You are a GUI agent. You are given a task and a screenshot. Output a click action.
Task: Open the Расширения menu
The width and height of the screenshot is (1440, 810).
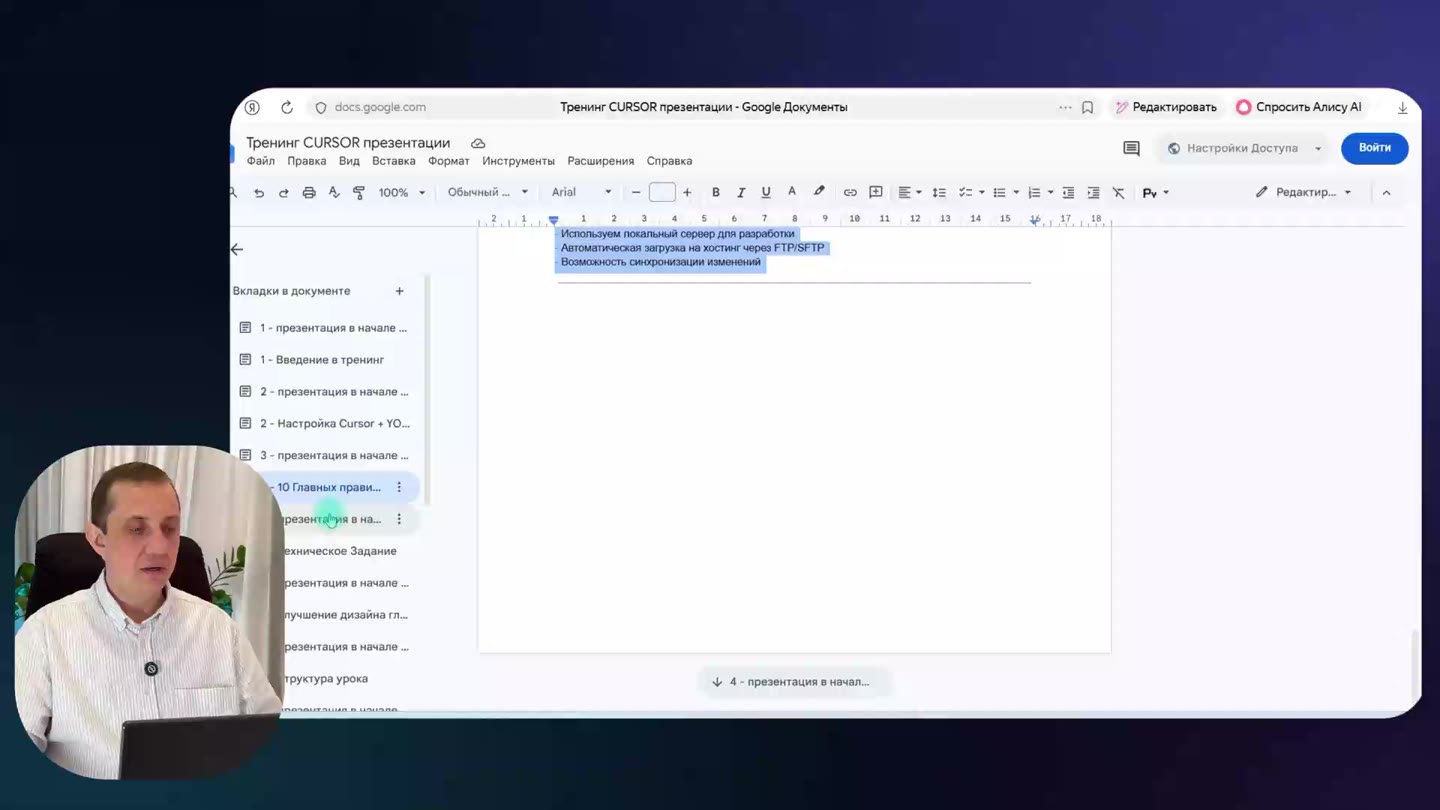[601, 161]
